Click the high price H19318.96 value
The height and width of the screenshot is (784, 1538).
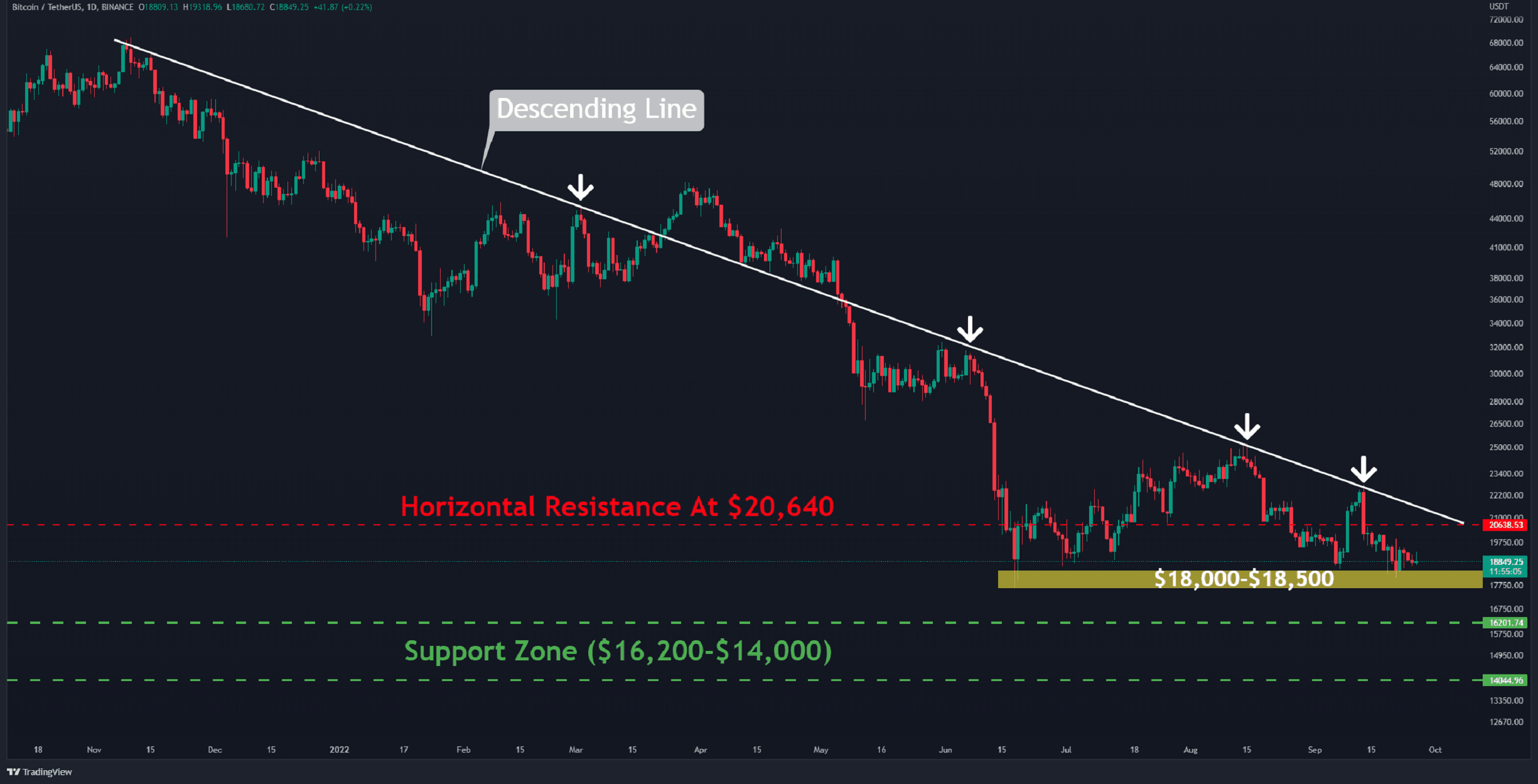coord(202,7)
